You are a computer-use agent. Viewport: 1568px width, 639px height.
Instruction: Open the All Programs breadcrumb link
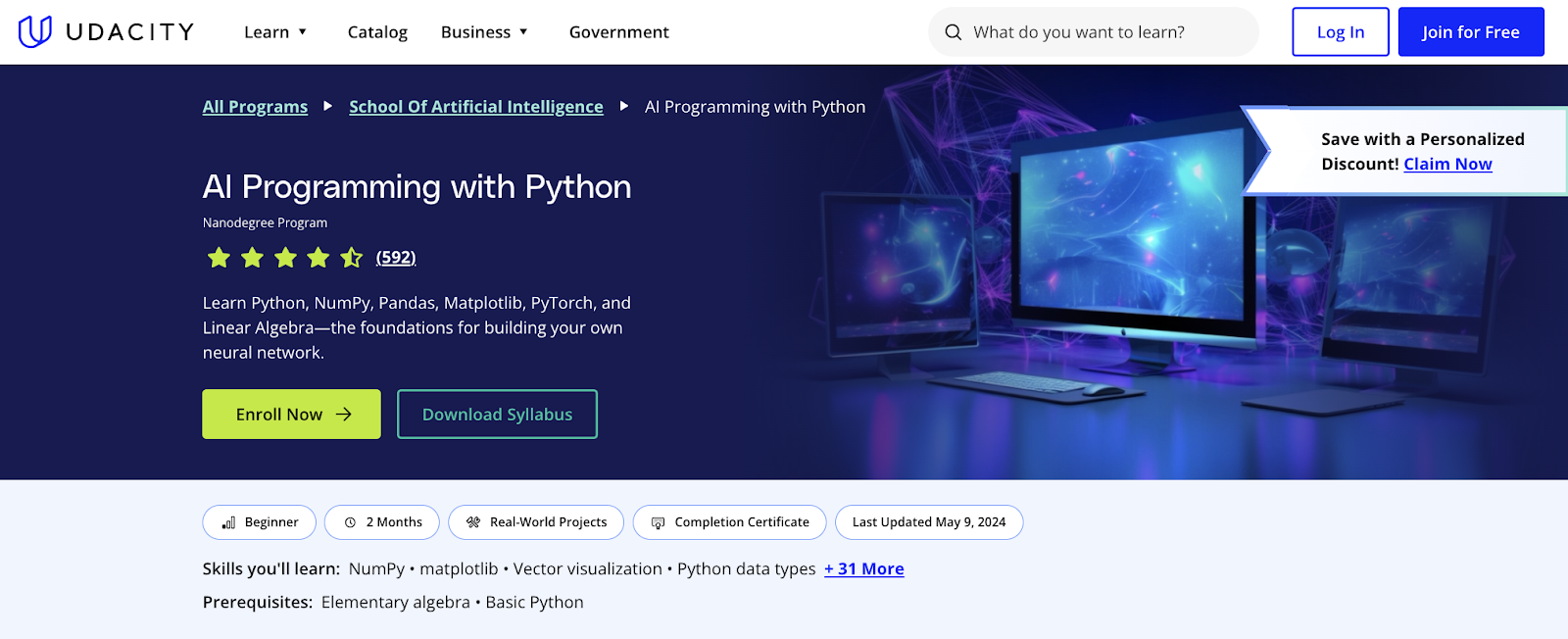(x=255, y=107)
